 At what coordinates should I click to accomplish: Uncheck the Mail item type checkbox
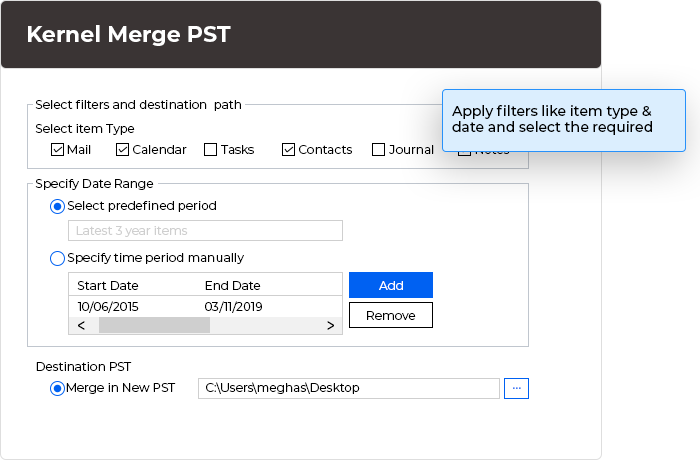pos(57,150)
